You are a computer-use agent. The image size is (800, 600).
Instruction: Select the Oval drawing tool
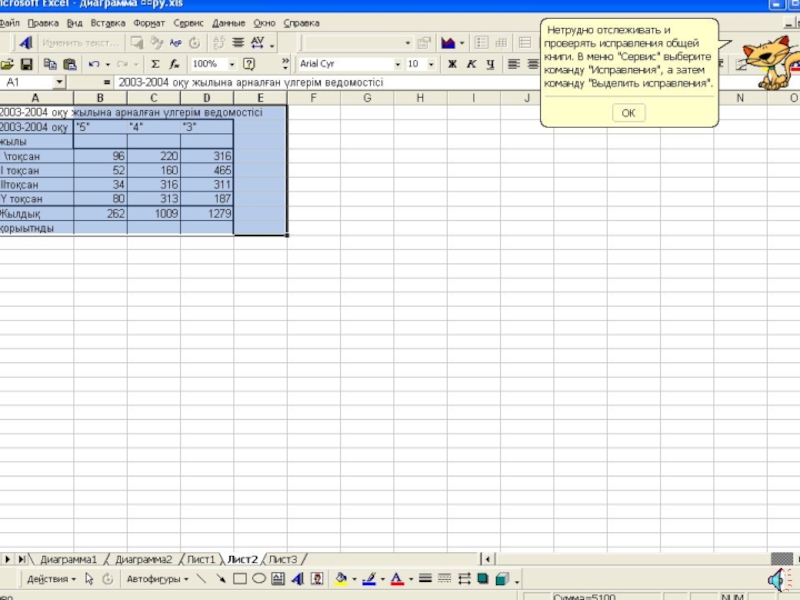coord(259,579)
